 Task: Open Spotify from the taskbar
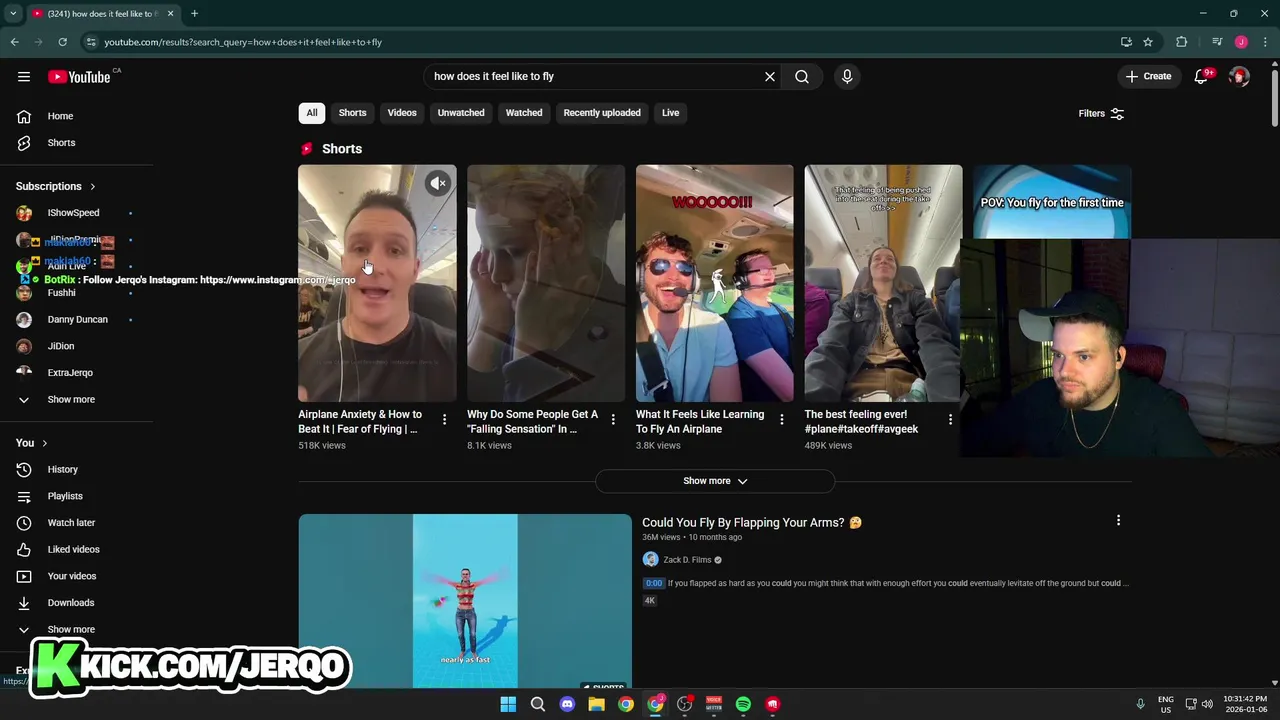tap(743, 704)
